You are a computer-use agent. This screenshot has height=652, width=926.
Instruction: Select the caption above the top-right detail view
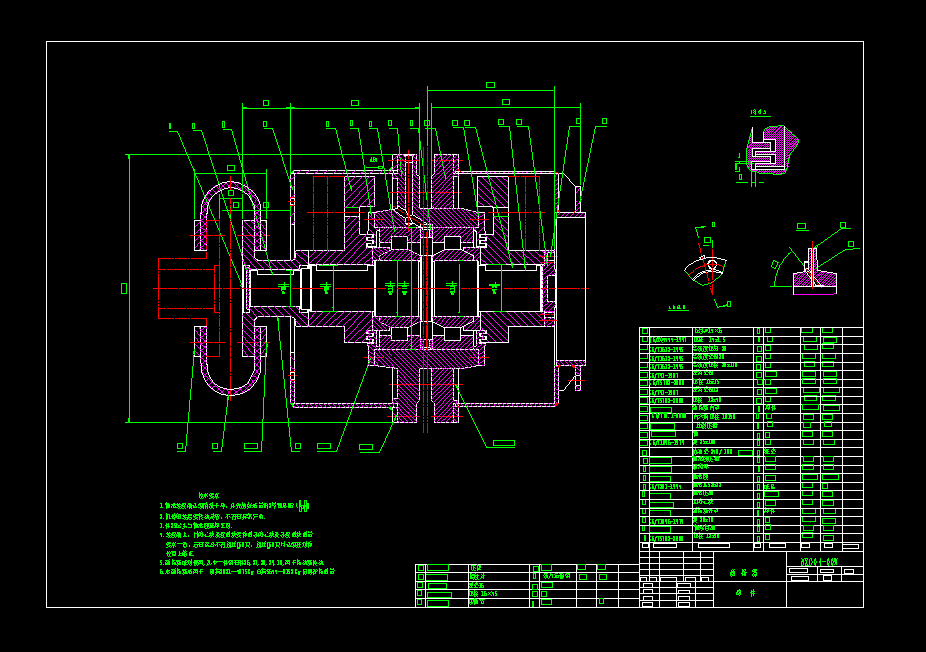pyautogui.click(x=757, y=113)
